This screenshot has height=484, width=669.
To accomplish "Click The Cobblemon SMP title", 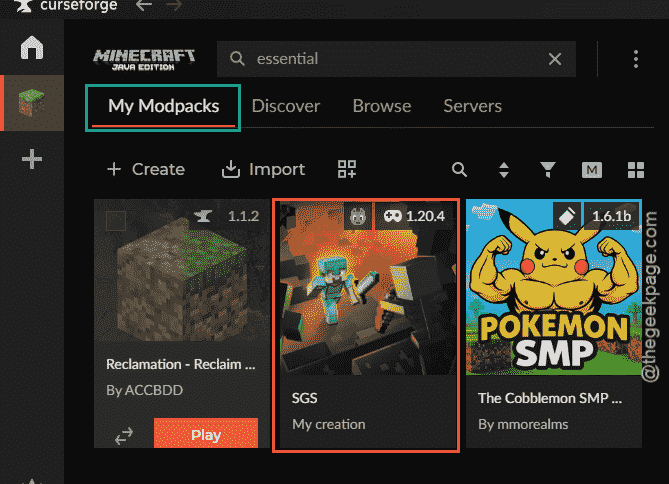I will [550, 398].
